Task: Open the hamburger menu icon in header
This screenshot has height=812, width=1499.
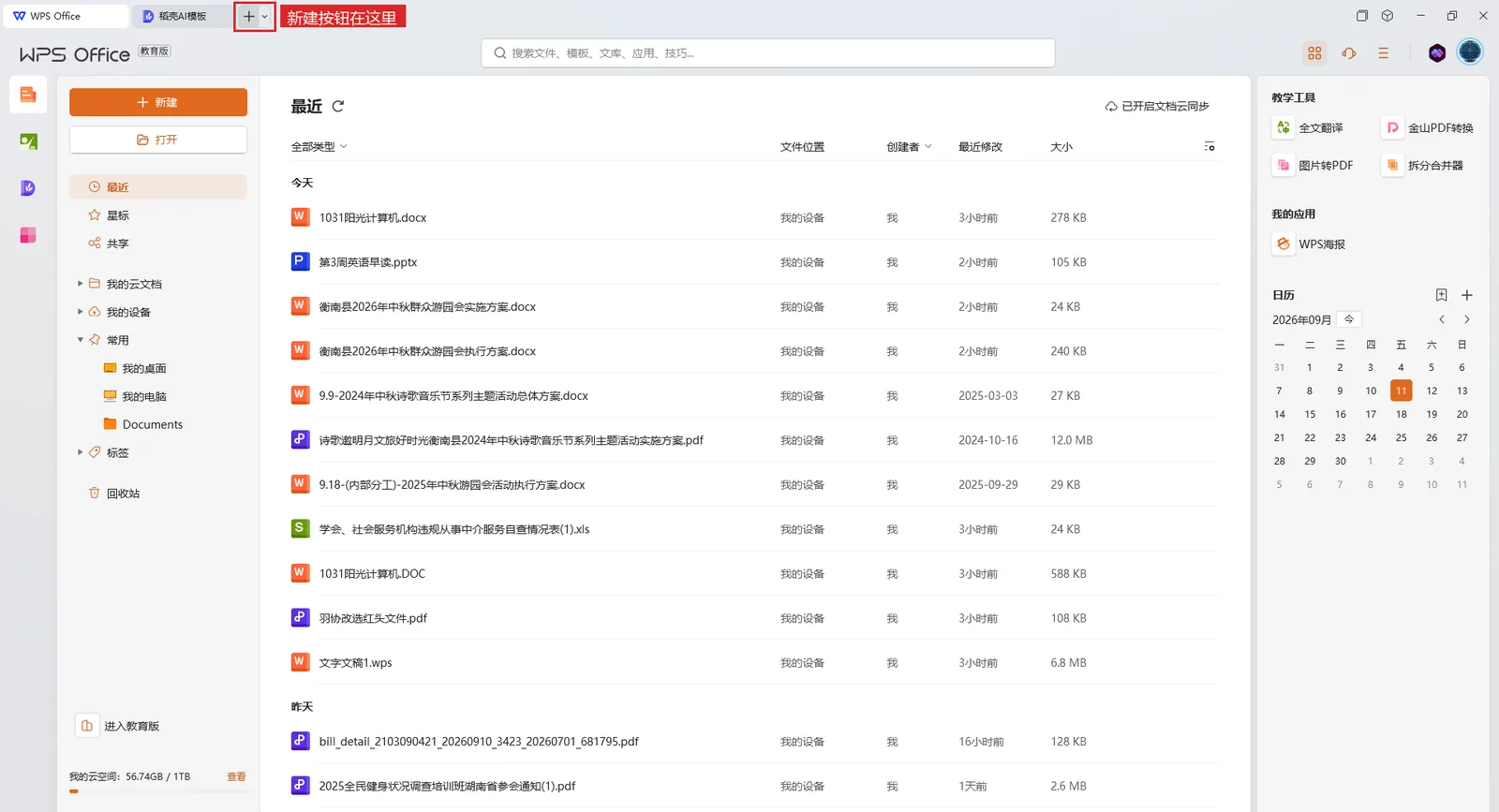Action: tap(1383, 53)
